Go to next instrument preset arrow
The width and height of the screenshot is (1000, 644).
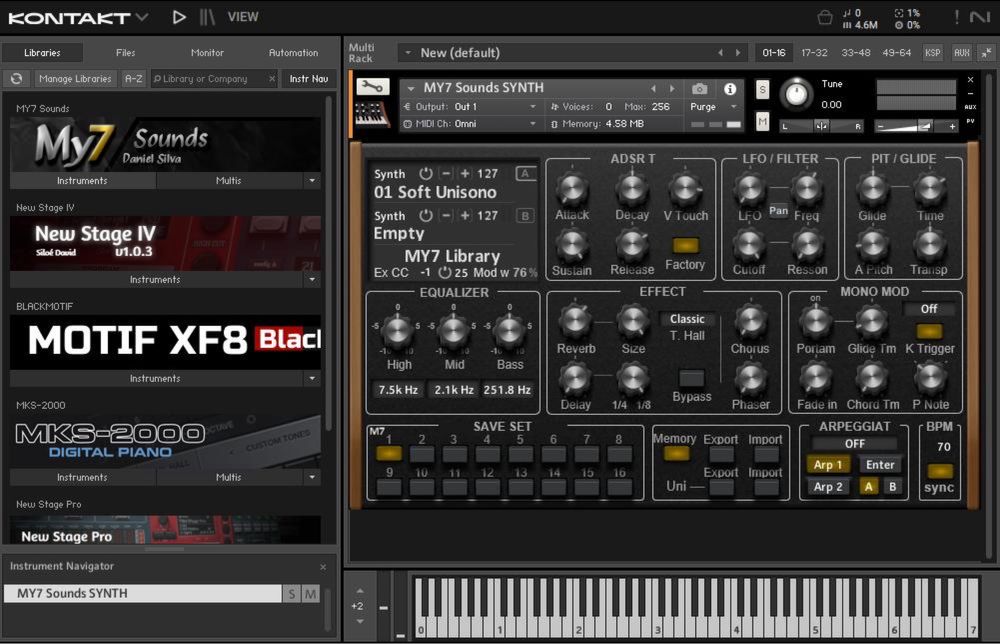[x=672, y=89]
